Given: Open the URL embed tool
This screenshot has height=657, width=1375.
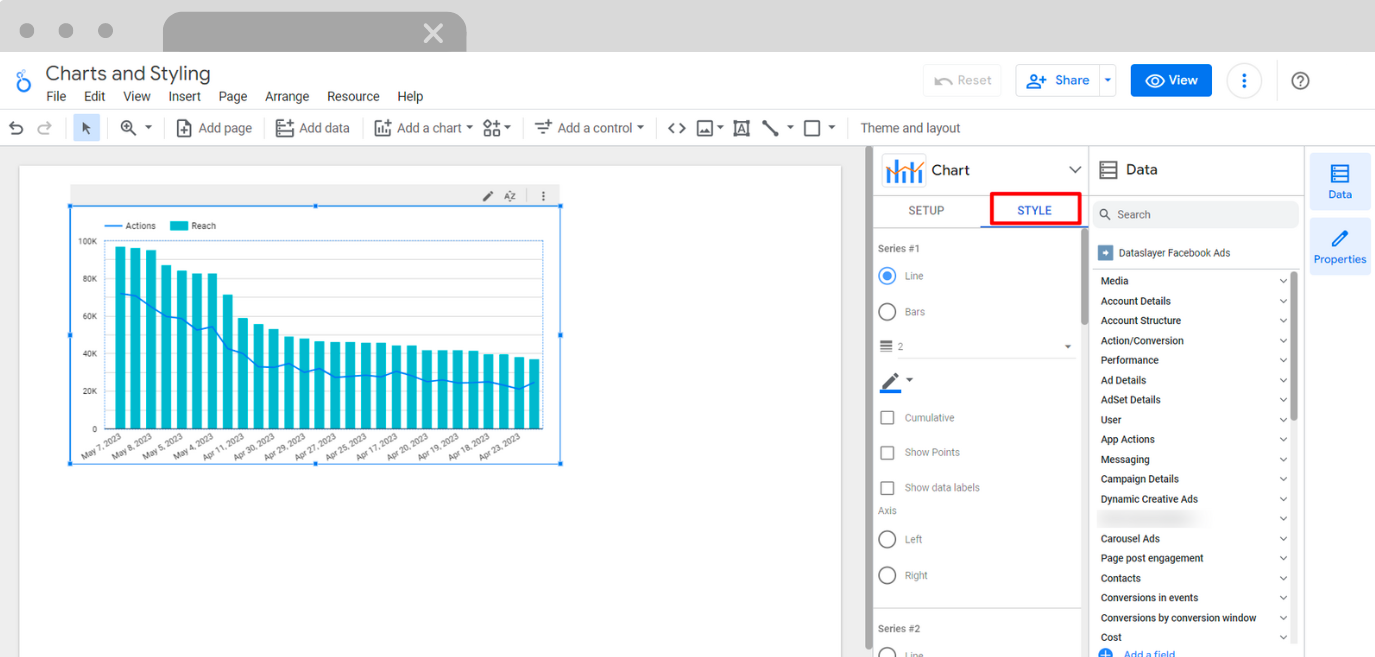Looking at the screenshot, I should click(676, 128).
